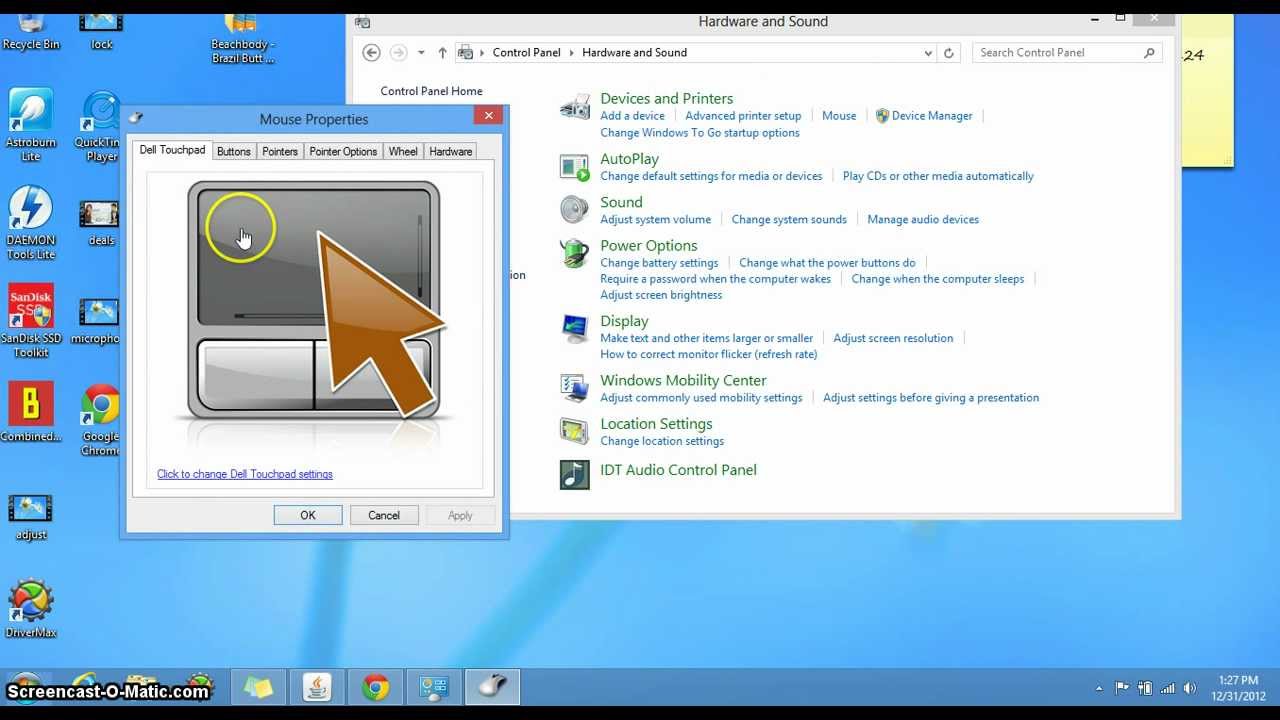The image size is (1280, 720).
Task: Open Manage audio devices link
Action: [923, 219]
